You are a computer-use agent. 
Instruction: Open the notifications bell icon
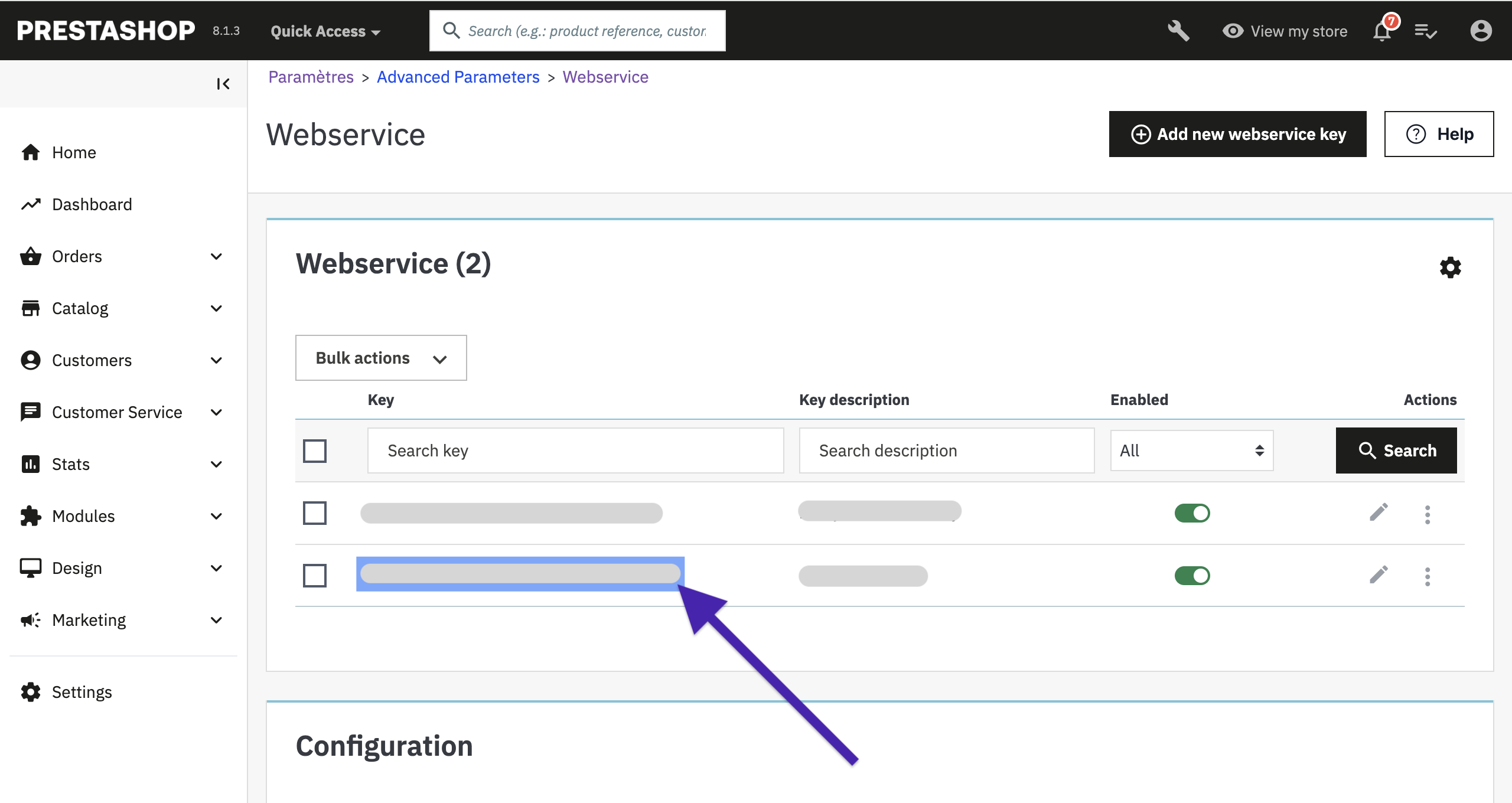(x=1382, y=31)
